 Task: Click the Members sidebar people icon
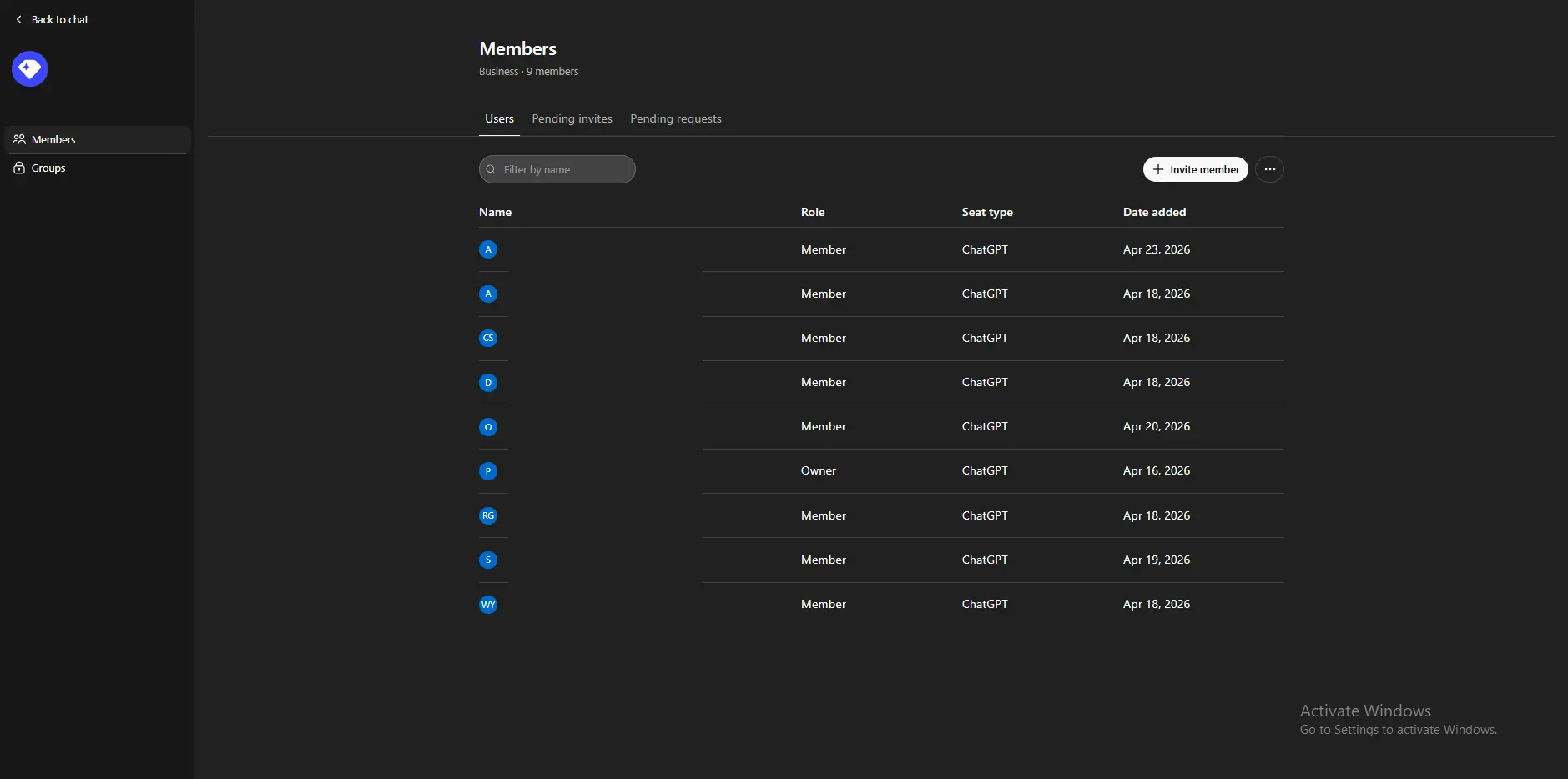point(19,139)
